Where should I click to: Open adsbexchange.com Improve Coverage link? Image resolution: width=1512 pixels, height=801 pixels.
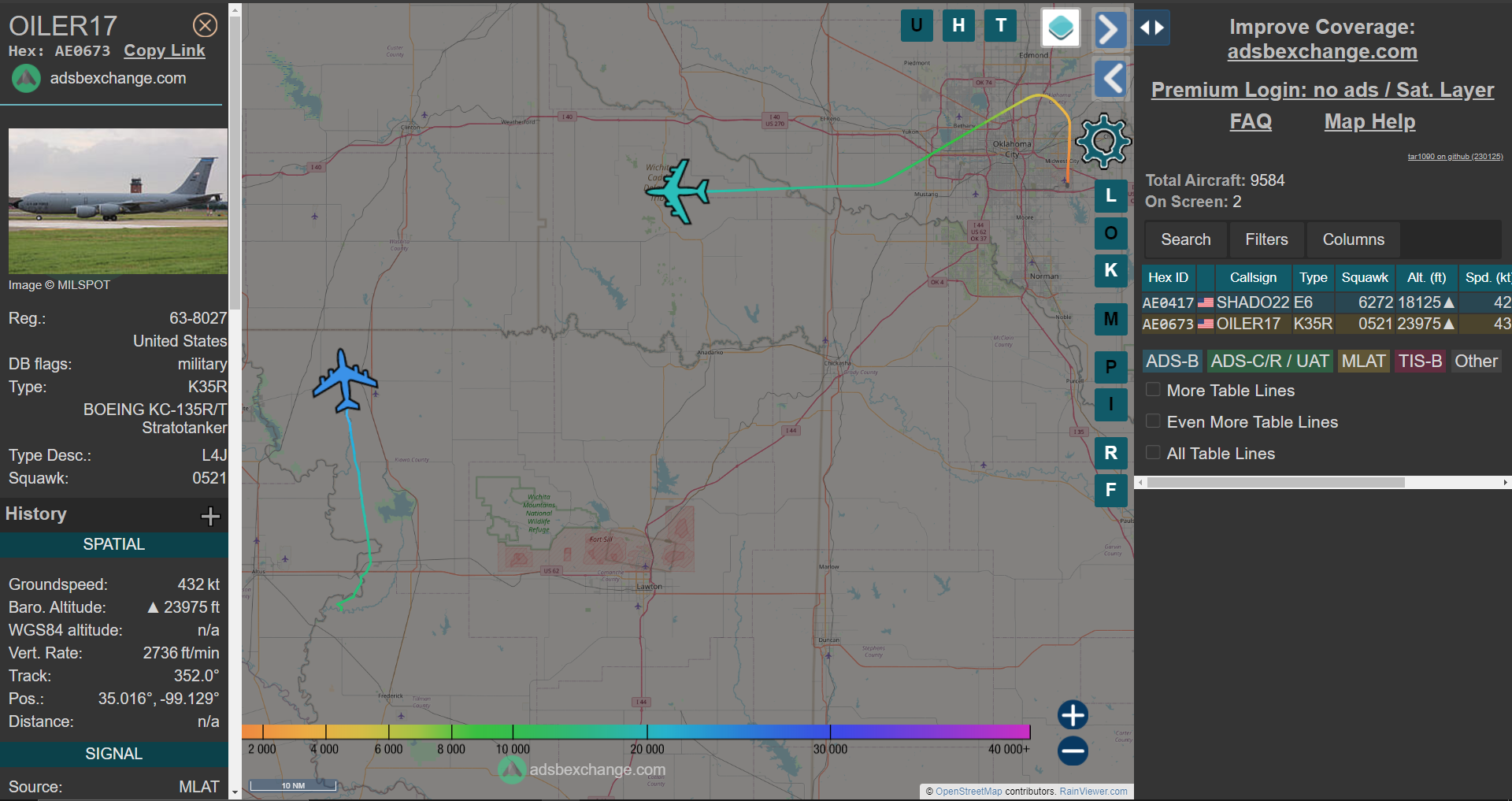[x=1322, y=52]
